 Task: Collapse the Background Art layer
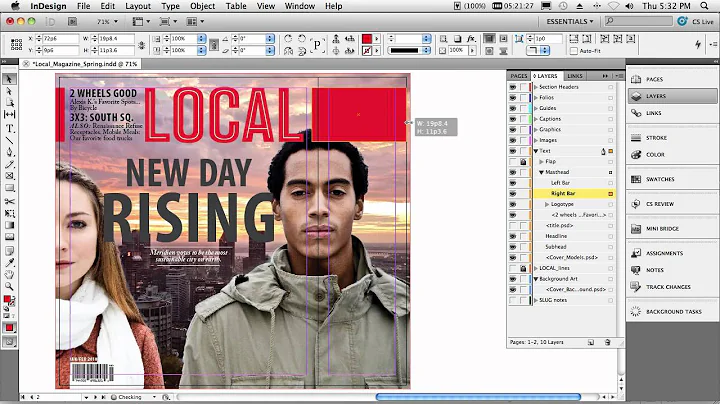535,279
